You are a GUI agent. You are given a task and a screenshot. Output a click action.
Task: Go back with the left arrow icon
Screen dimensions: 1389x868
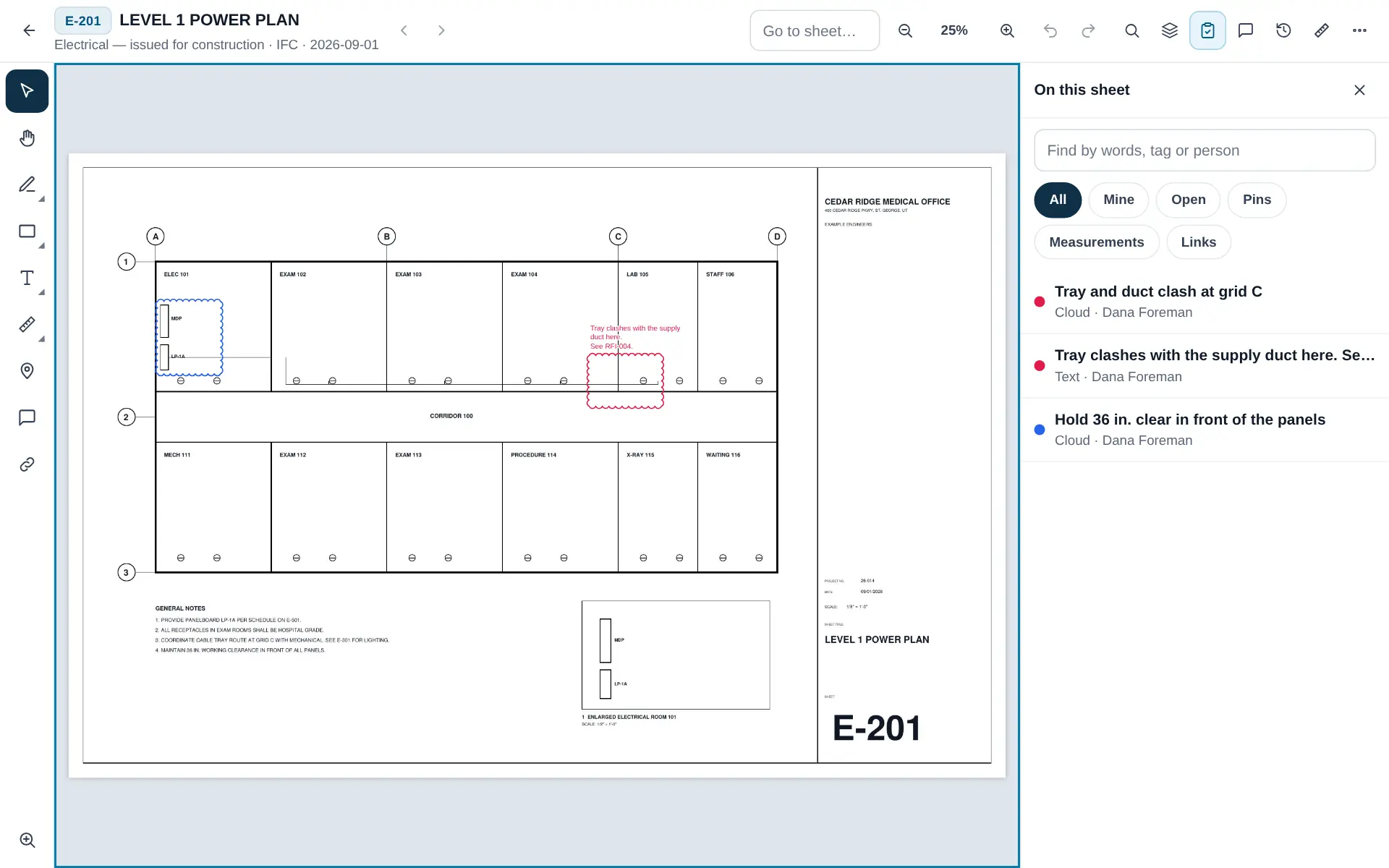(x=29, y=30)
